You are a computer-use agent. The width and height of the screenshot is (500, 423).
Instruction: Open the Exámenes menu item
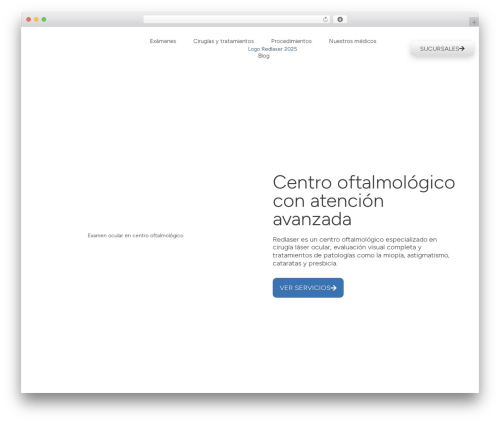coord(163,41)
